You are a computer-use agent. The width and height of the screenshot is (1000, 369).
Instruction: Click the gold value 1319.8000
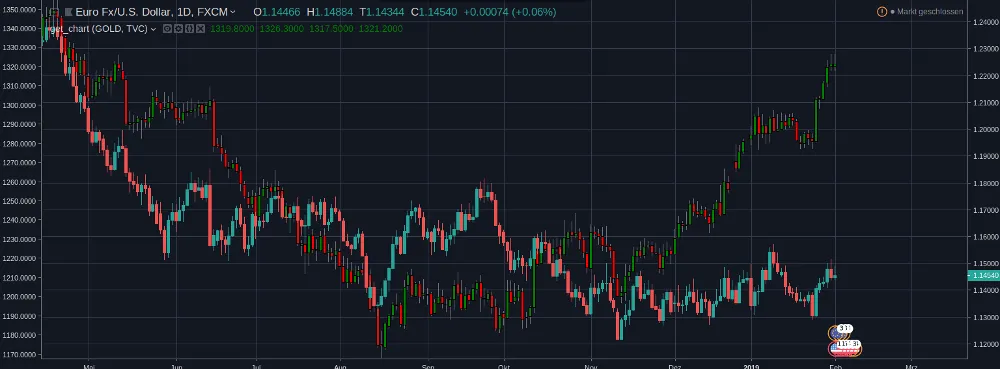coord(232,29)
